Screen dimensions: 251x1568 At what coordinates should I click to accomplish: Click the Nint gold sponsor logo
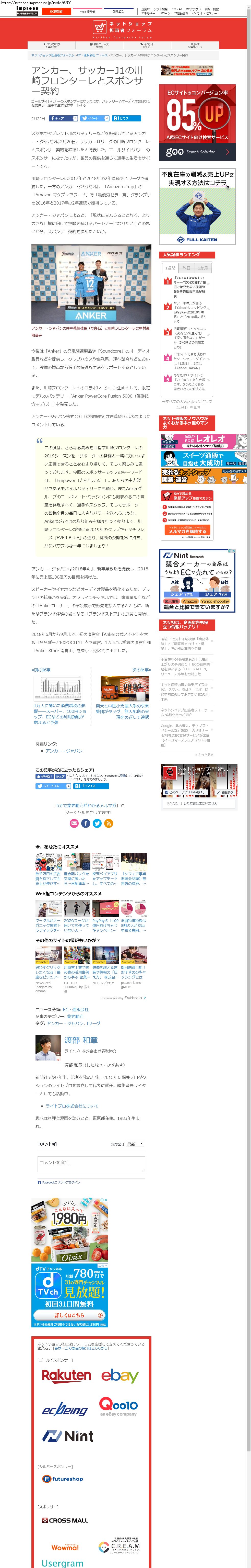pos(67,1437)
